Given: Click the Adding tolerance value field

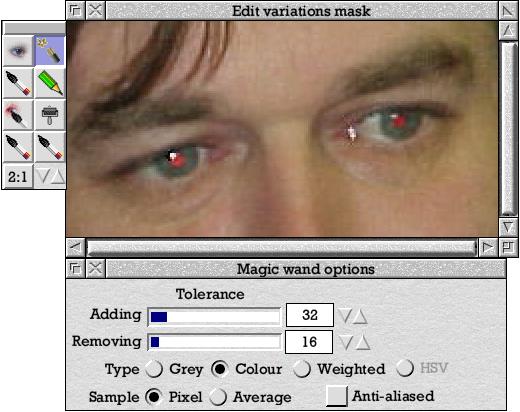Looking at the screenshot, I should (310, 315).
